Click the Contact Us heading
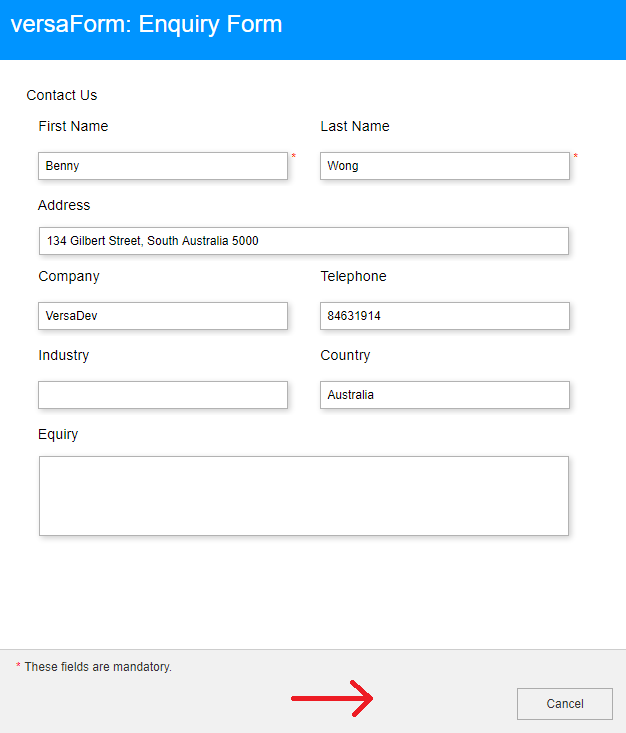 coord(62,95)
